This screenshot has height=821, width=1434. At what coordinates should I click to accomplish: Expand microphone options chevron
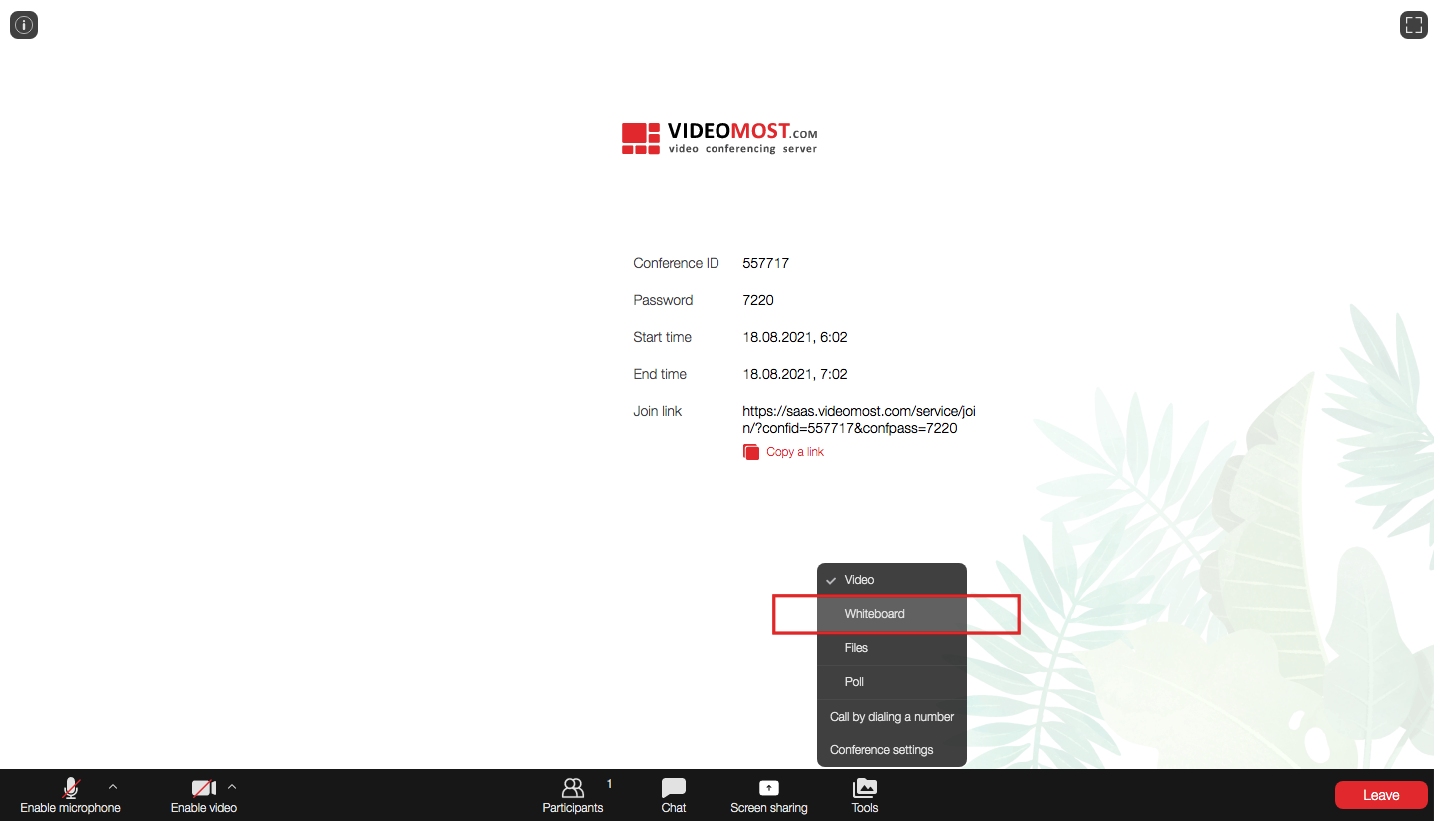pos(113,787)
